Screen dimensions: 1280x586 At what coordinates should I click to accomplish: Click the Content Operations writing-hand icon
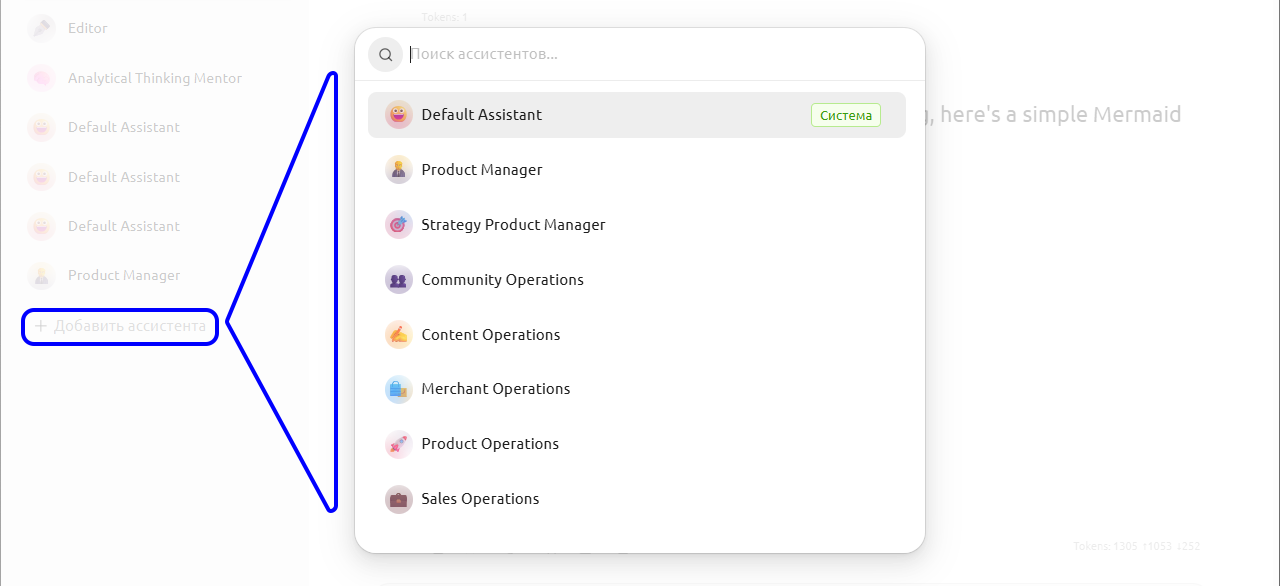398,335
